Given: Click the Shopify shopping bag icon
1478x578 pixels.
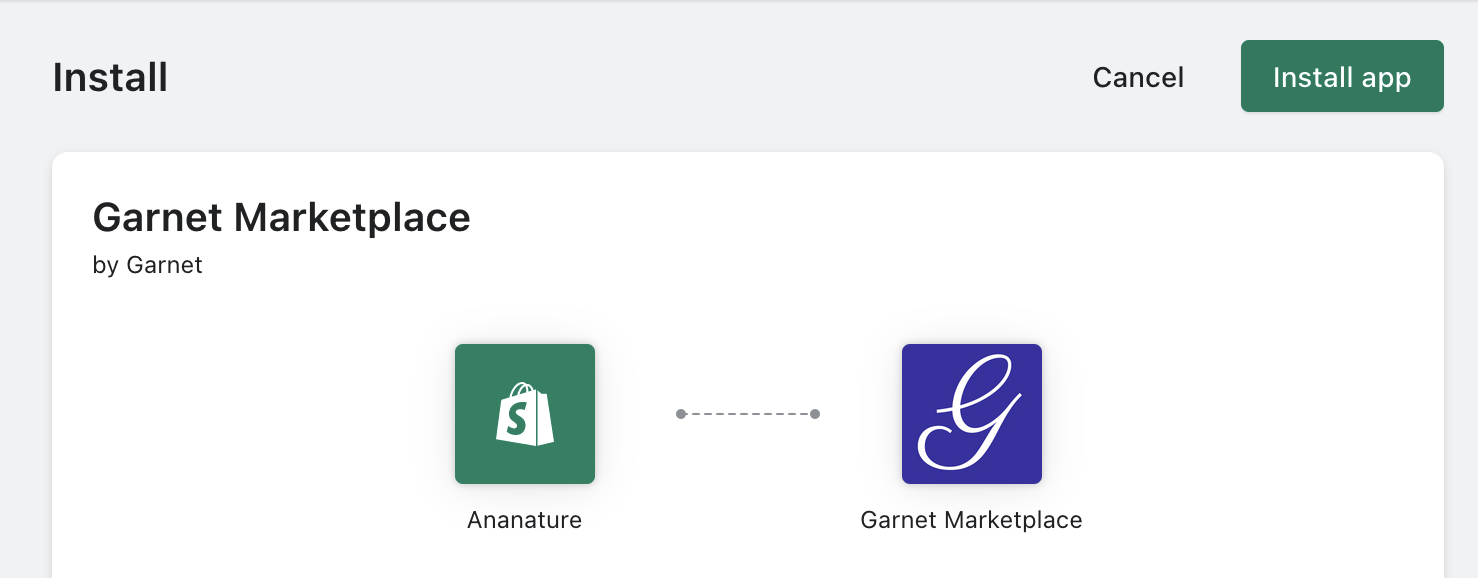Looking at the screenshot, I should click(x=525, y=414).
